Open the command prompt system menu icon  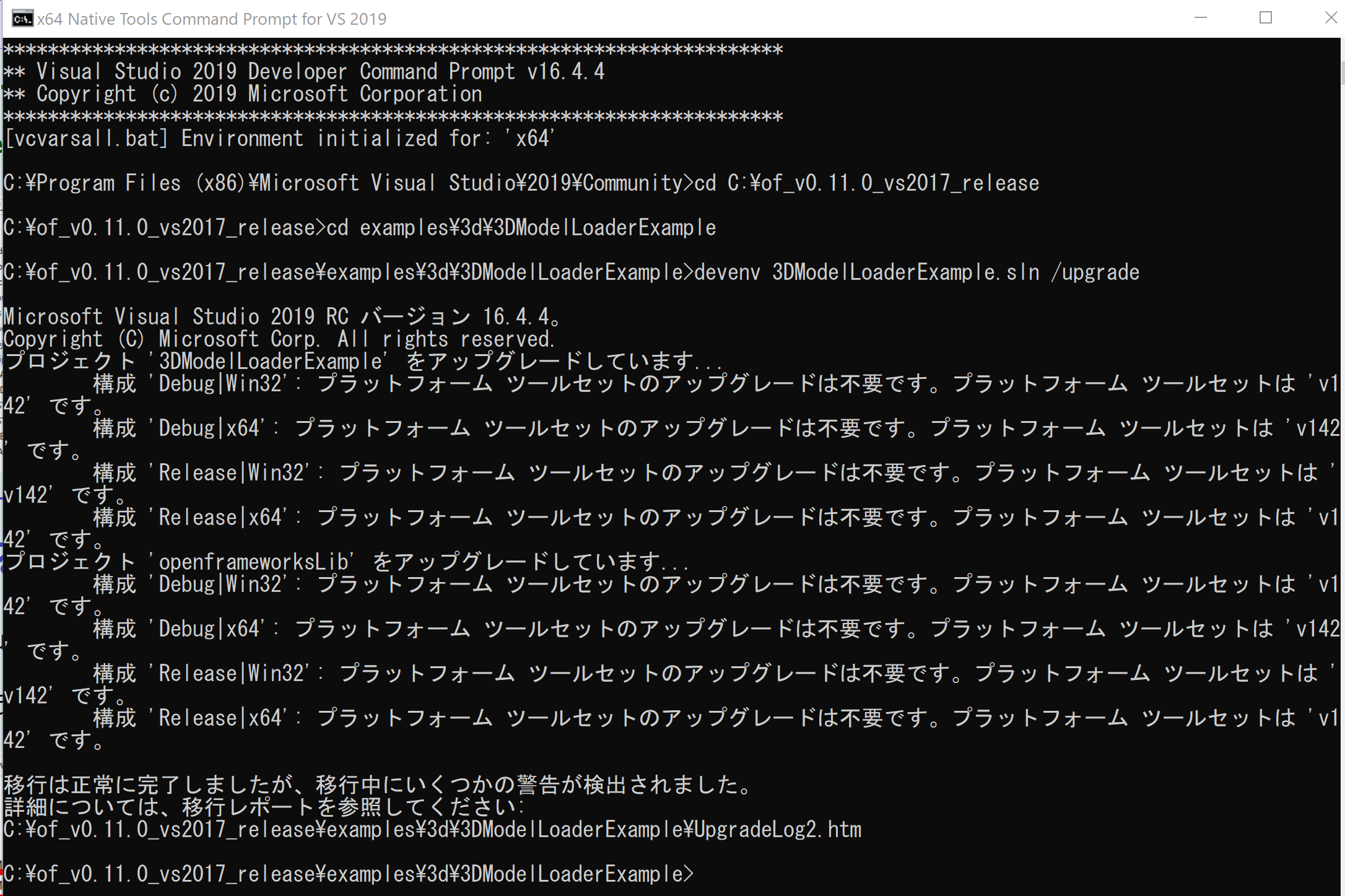click(x=22, y=19)
